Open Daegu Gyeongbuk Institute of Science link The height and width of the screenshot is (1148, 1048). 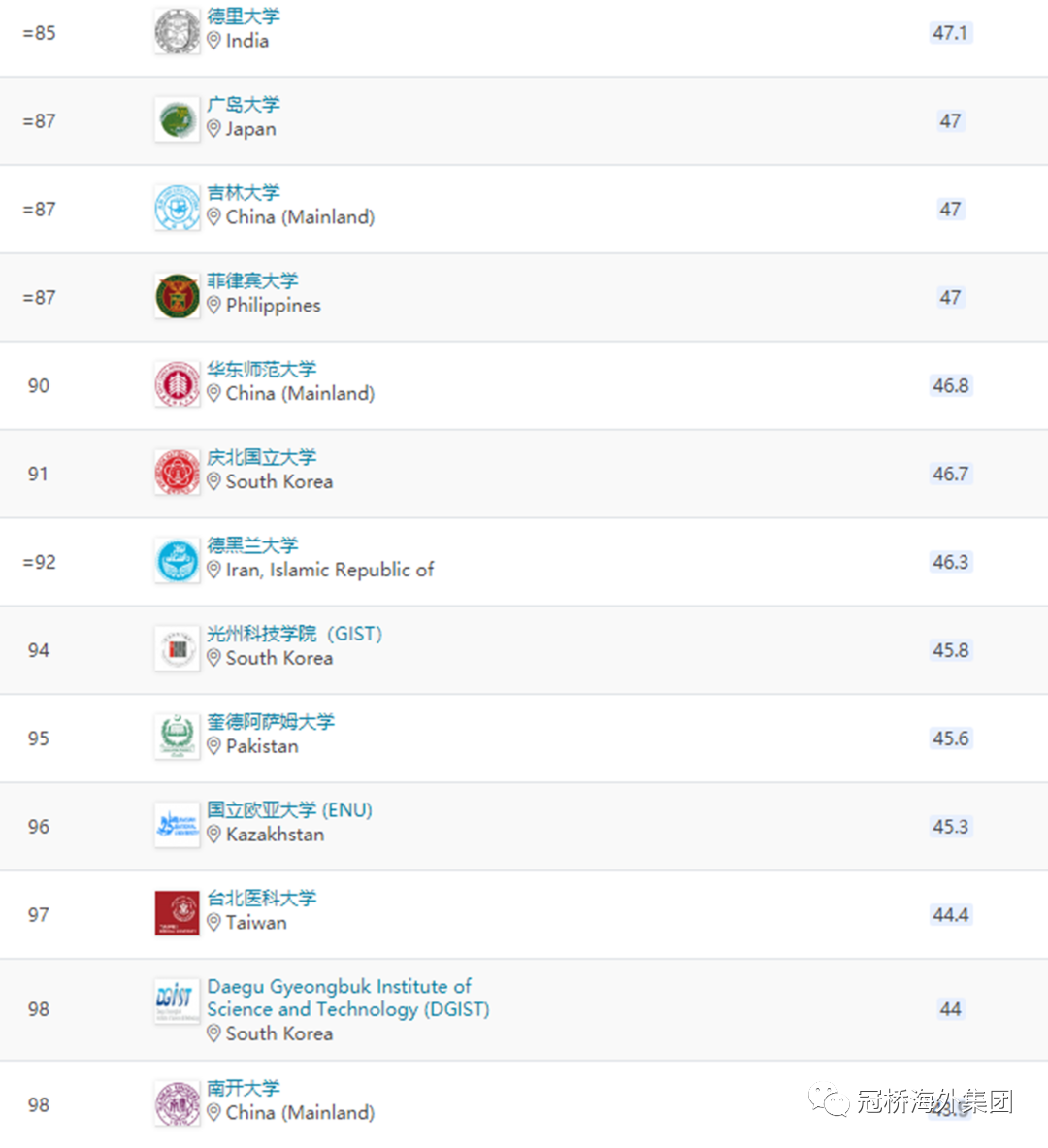[348, 998]
